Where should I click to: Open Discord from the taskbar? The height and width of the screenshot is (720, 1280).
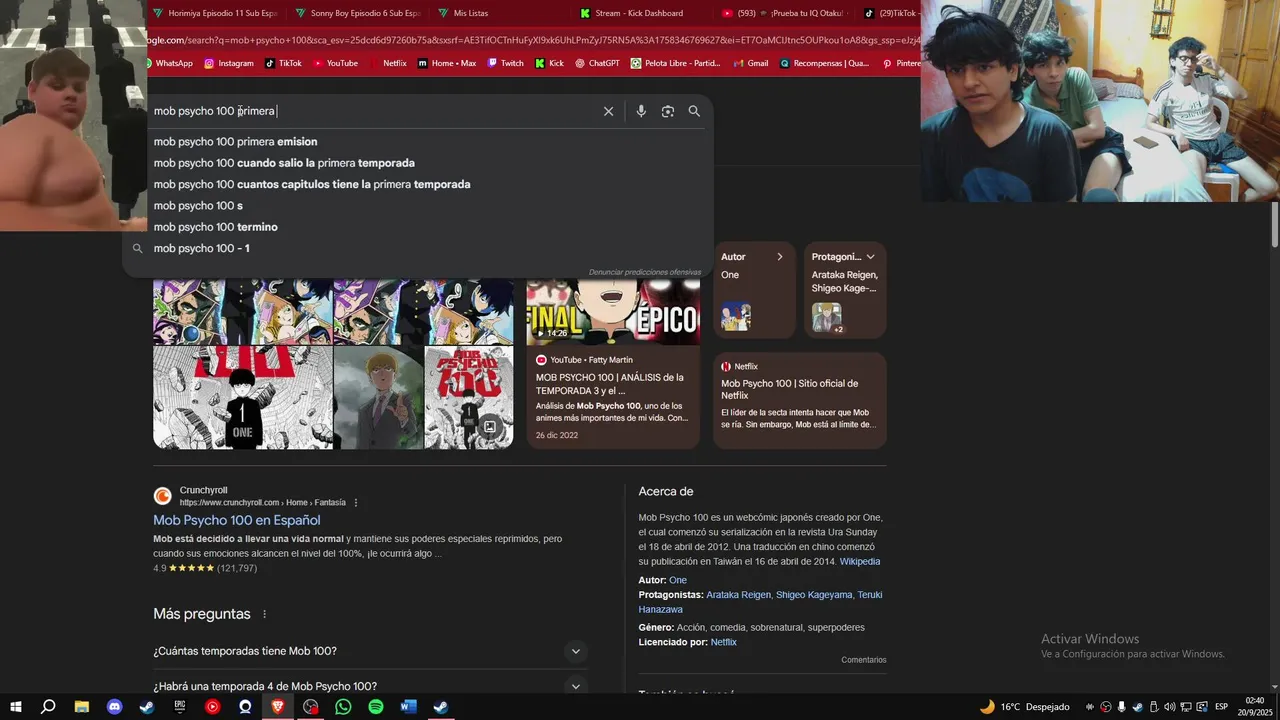[x=114, y=707]
